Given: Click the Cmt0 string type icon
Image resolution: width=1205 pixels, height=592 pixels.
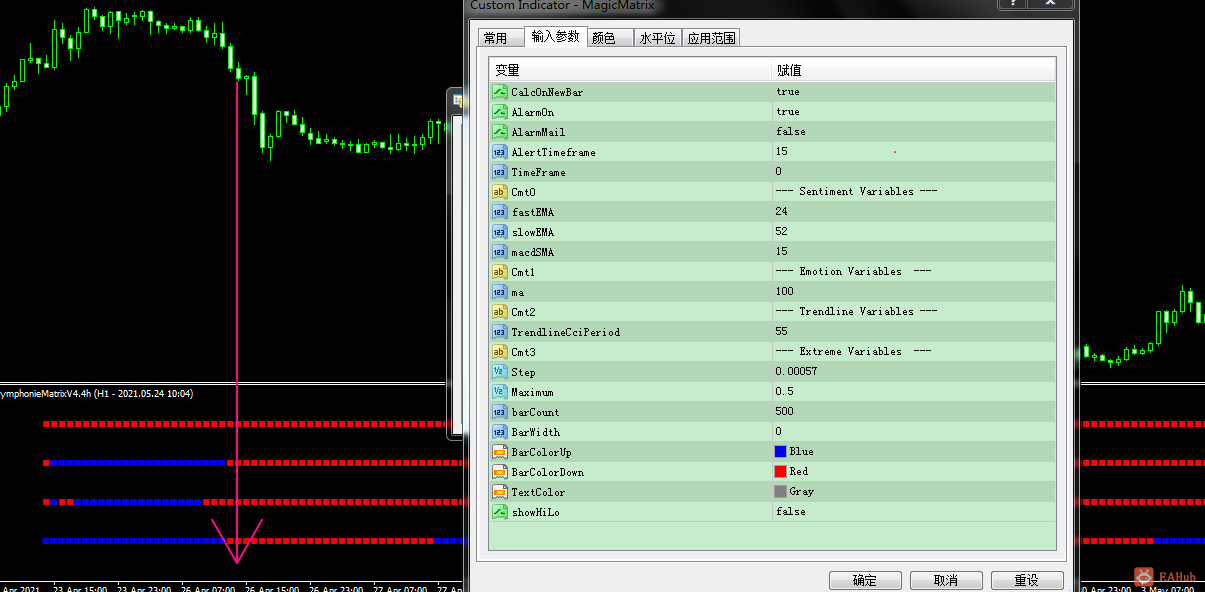Looking at the screenshot, I should coord(499,192).
